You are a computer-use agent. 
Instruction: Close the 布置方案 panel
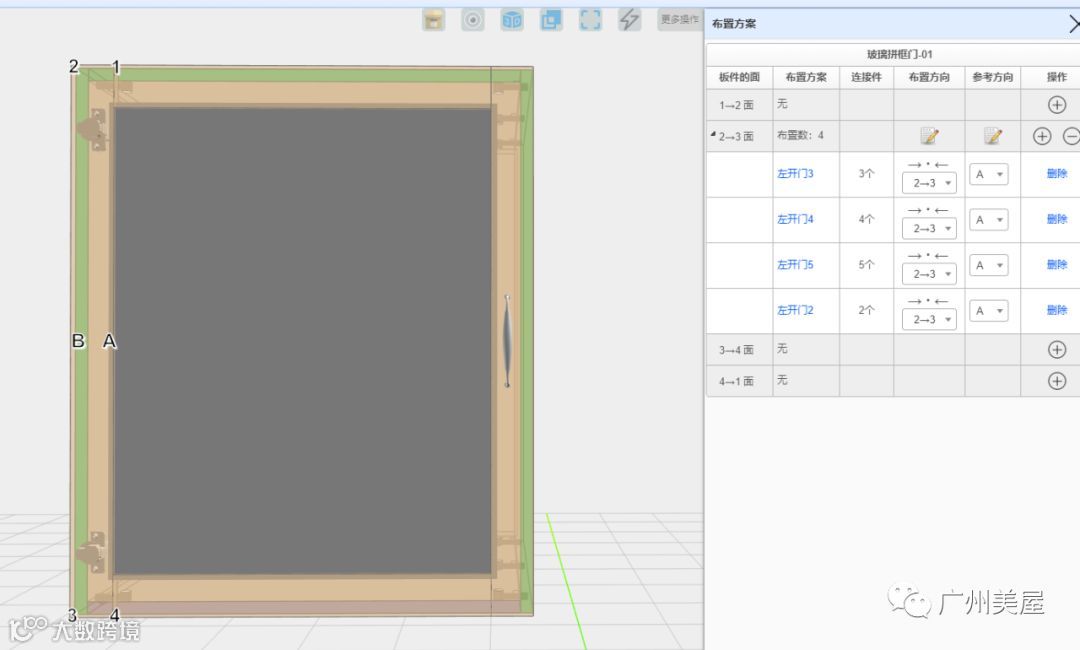pyautogui.click(x=1074, y=24)
